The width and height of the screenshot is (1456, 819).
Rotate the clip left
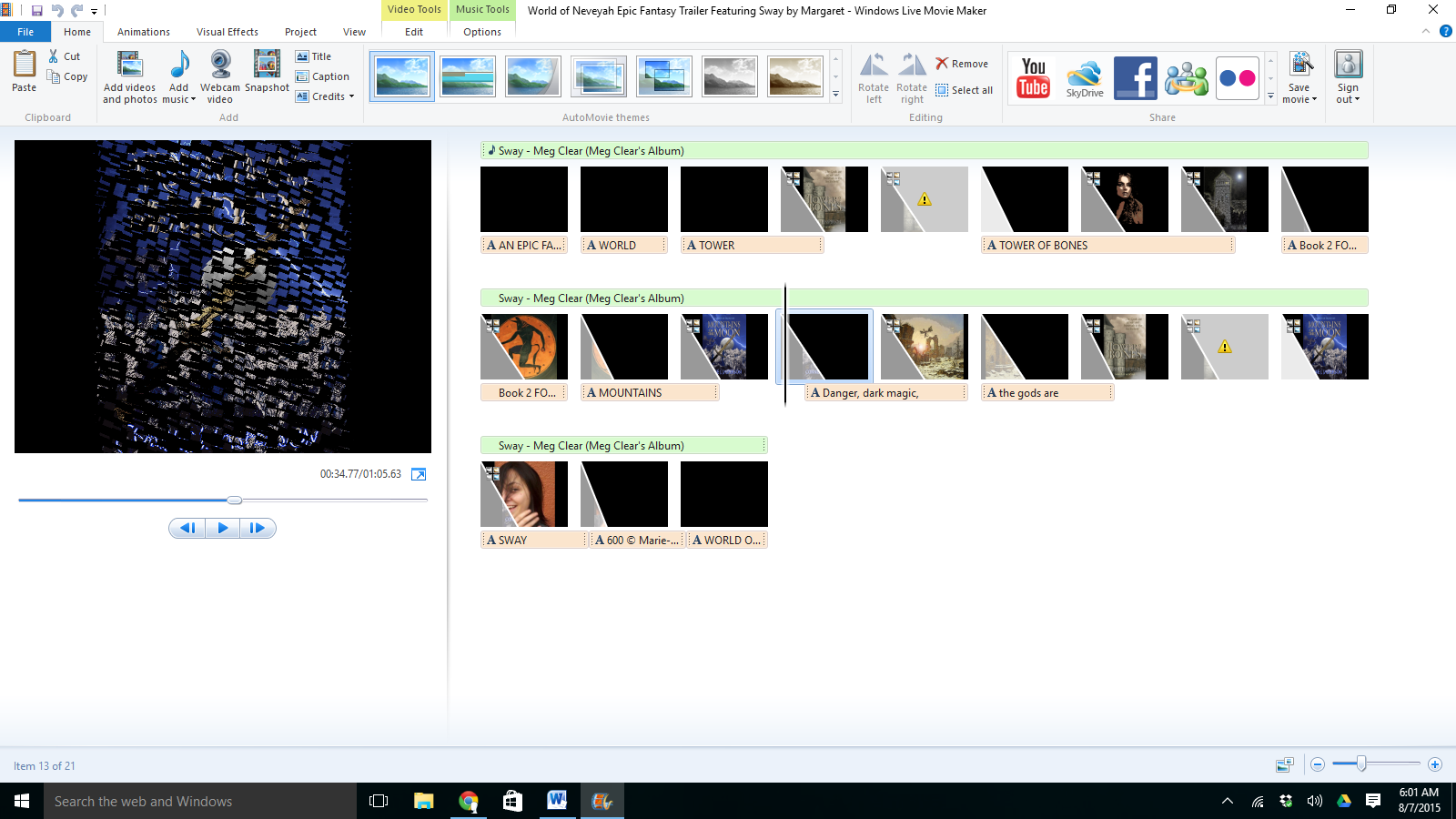[874, 77]
